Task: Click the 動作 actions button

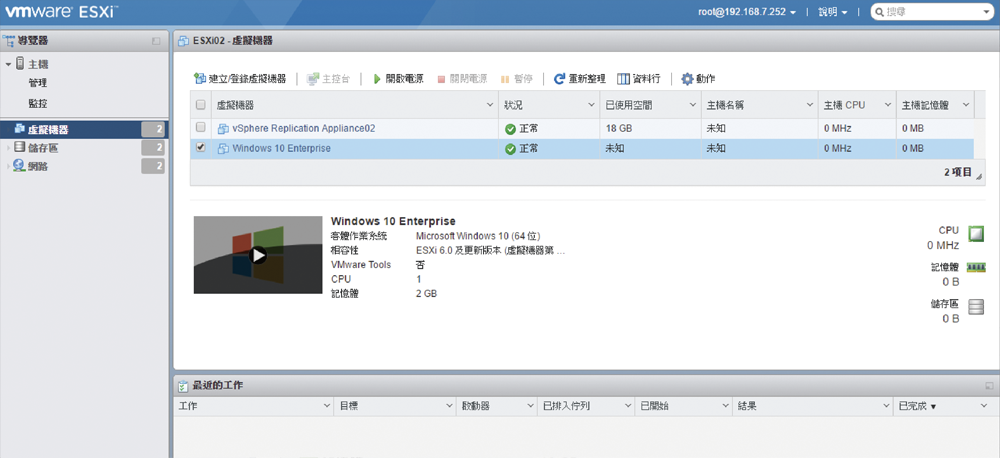Action: [x=698, y=79]
